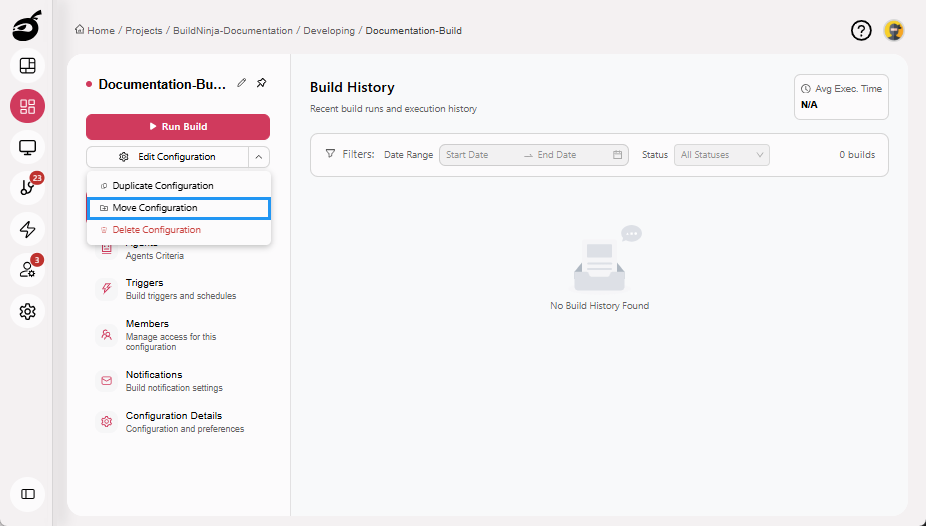The width and height of the screenshot is (926, 526).
Task: Select Duplicate Configuration menu option
Action: coord(179,185)
